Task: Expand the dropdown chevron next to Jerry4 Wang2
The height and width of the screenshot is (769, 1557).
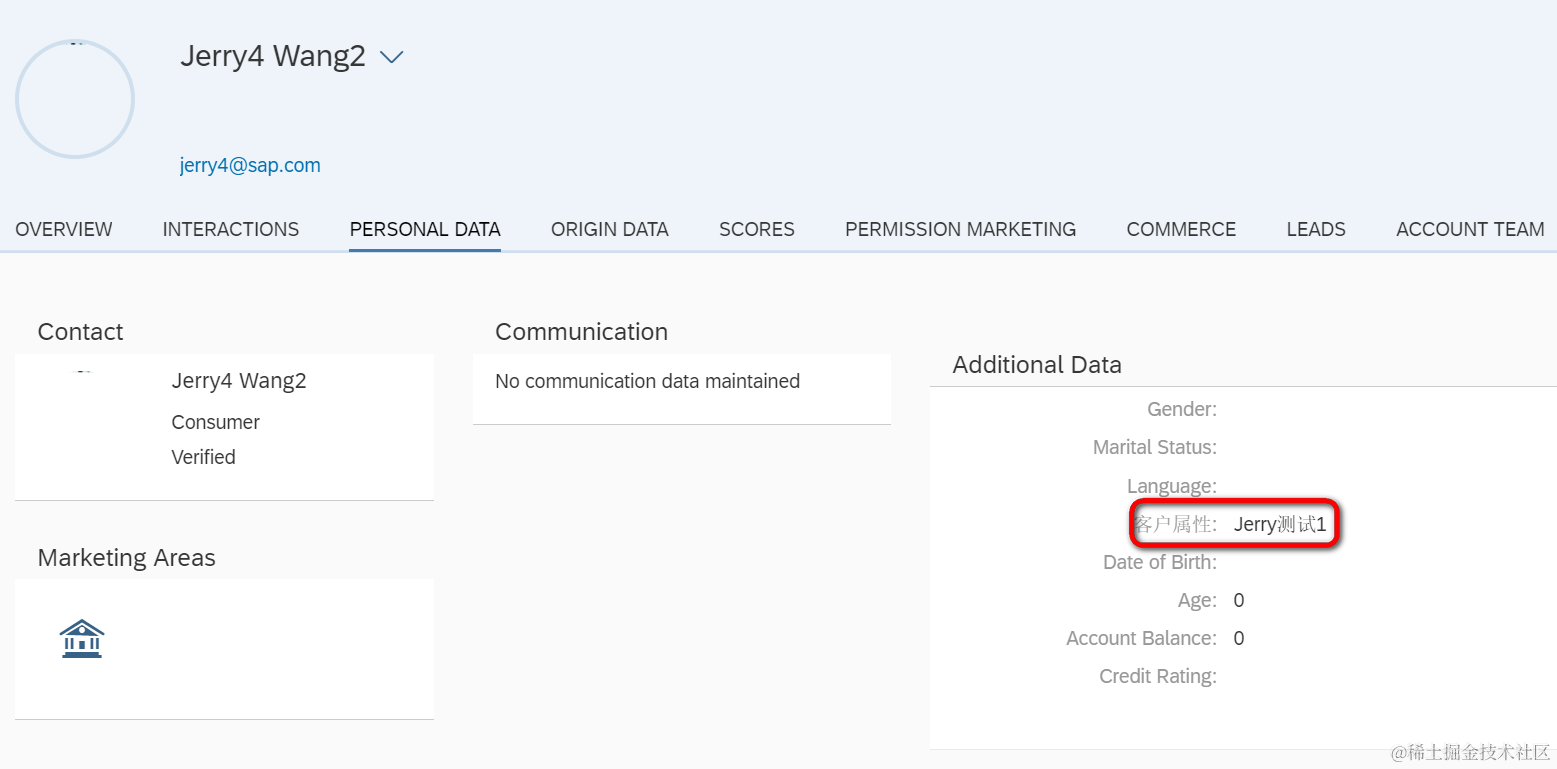Action: point(392,57)
